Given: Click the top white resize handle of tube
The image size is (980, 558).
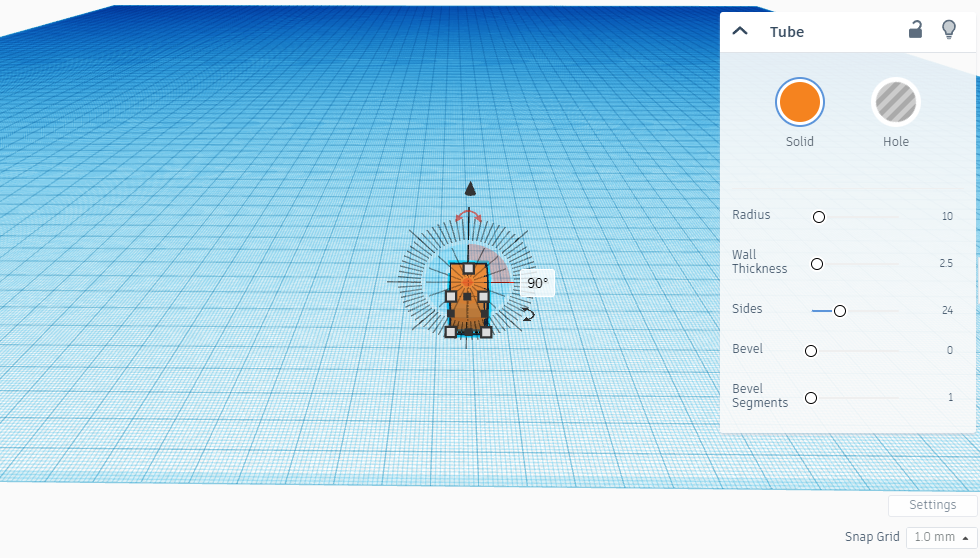Looking at the screenshot, I should click(469, 269).
